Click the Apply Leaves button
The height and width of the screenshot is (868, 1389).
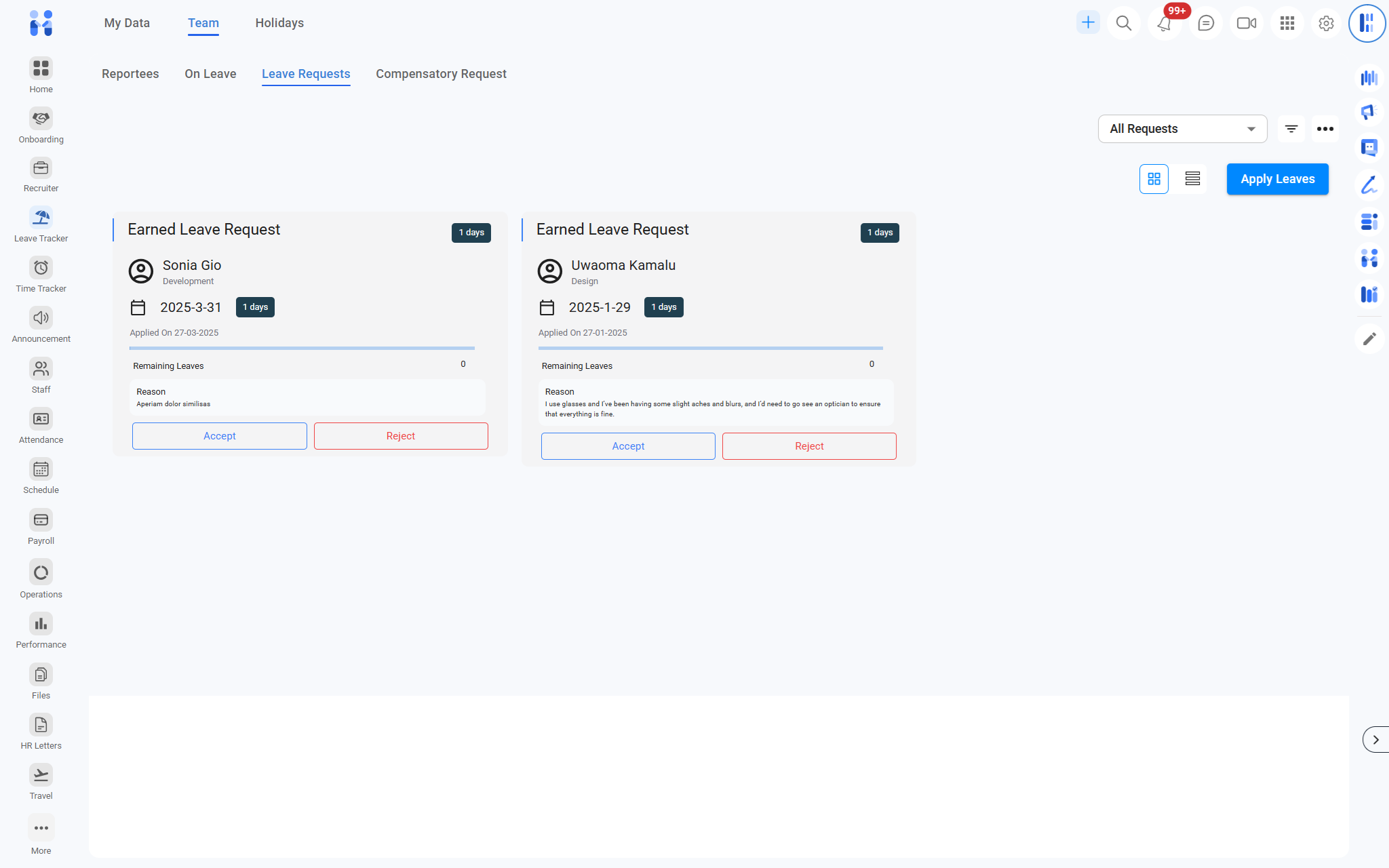coord(1277,179)
